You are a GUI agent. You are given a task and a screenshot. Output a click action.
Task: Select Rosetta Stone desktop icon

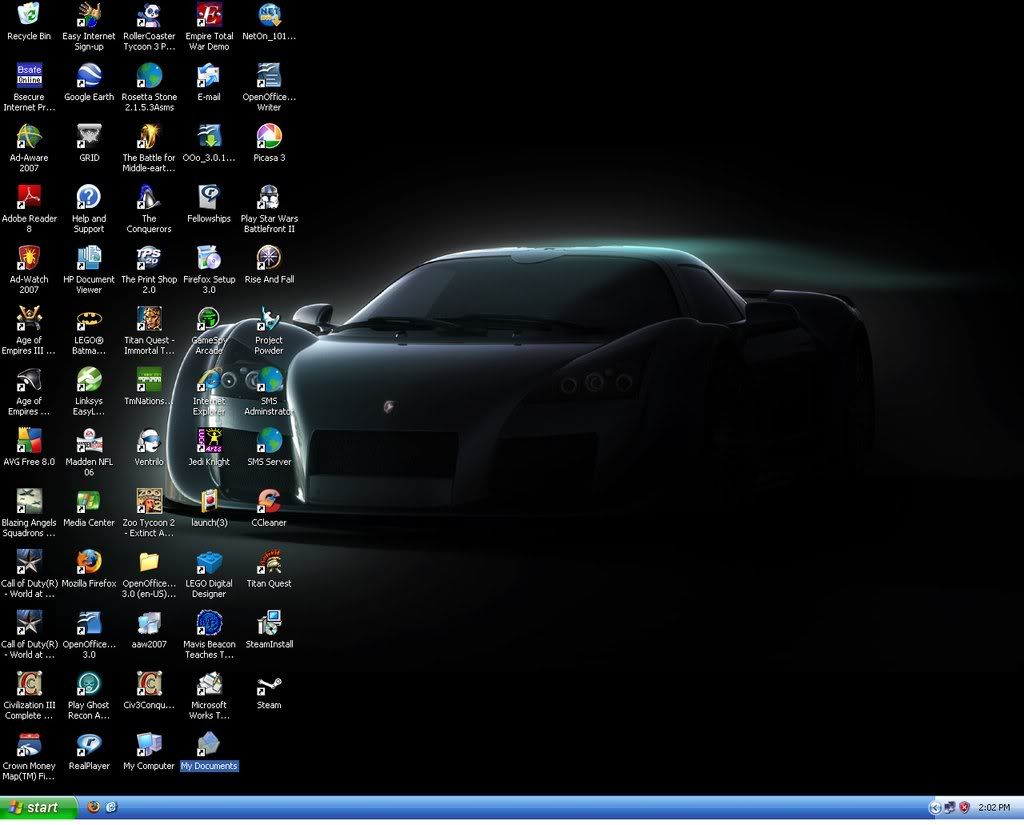click(x=149, y=76)
